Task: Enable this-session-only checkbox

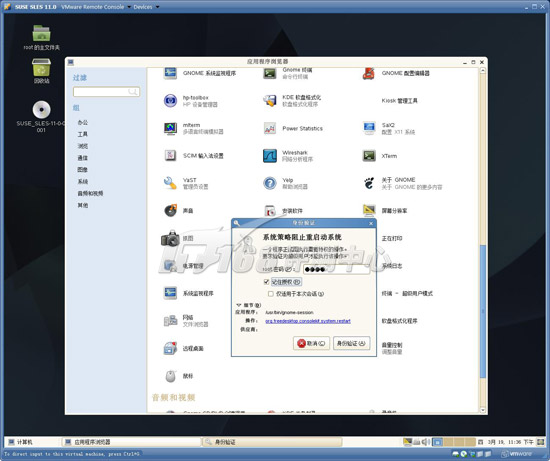Action: 270,294
